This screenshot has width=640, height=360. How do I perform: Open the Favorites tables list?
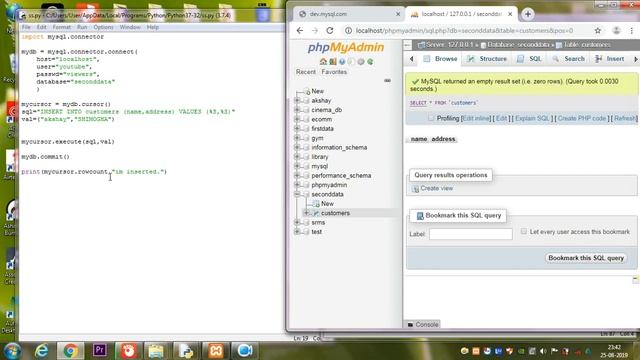(x=334, y=72)
